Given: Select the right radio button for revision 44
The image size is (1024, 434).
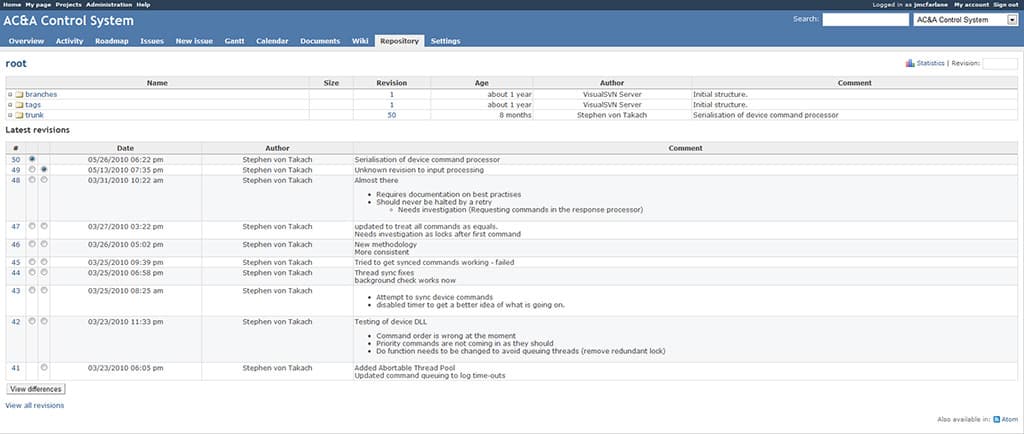Looking at the screenshot, I should tap(44, 272).
